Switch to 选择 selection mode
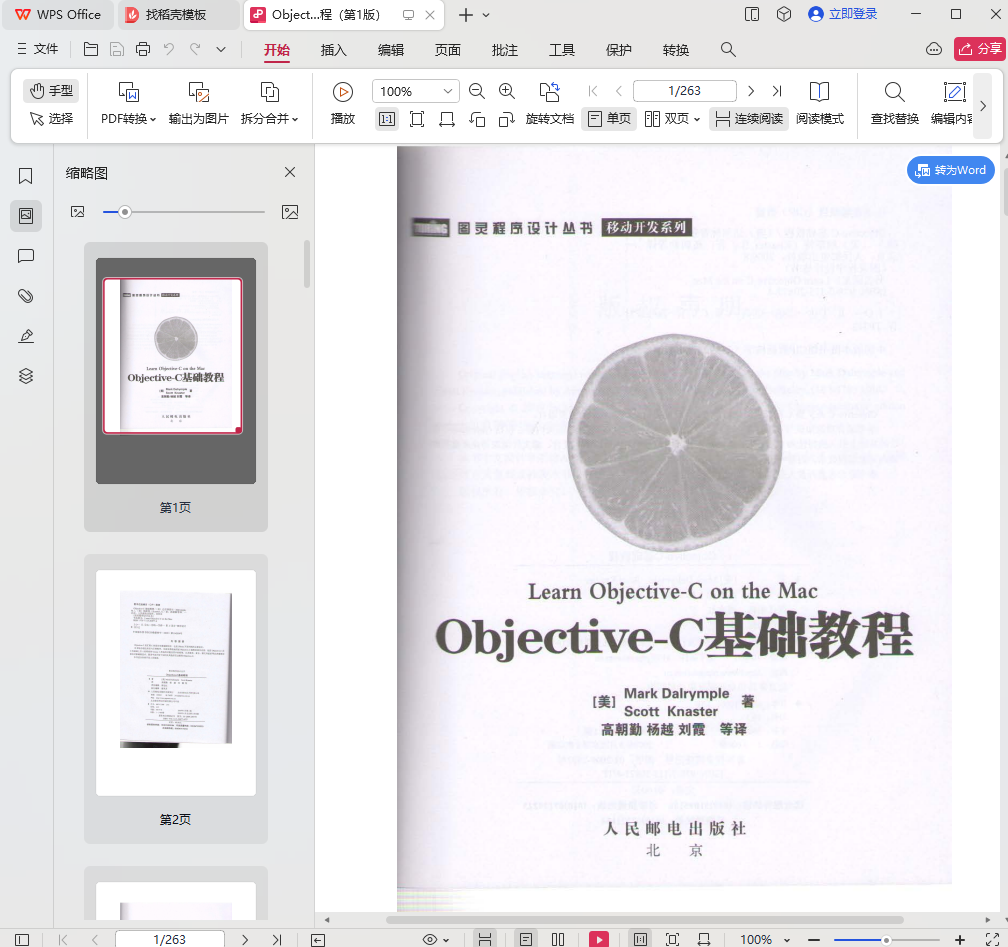 (50, 119)
